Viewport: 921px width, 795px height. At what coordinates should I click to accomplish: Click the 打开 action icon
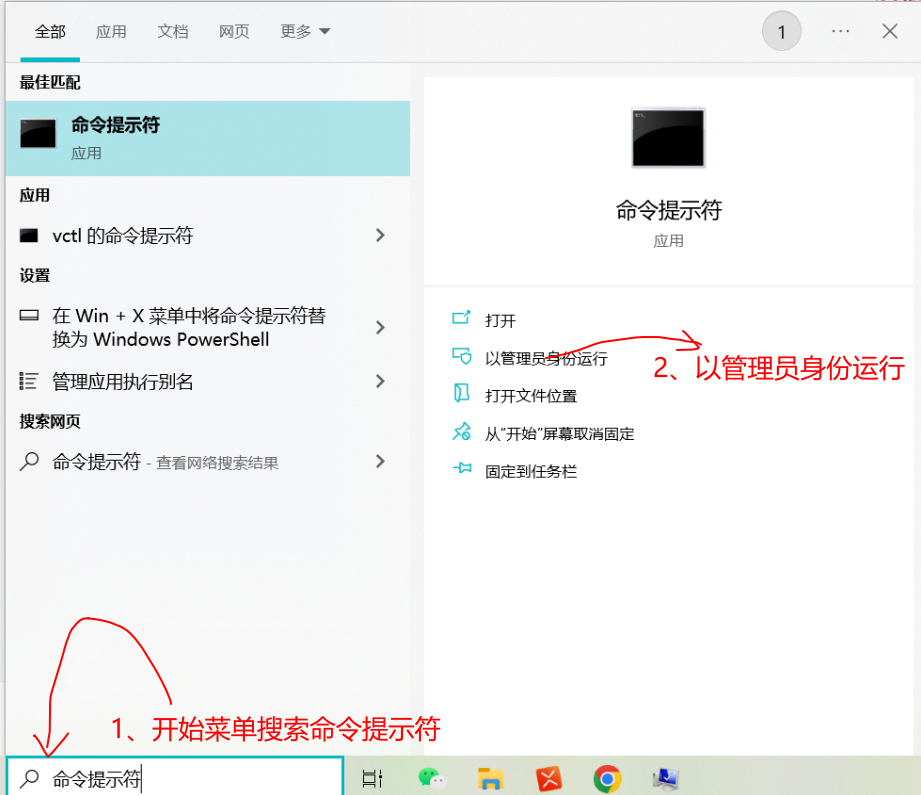461,318
